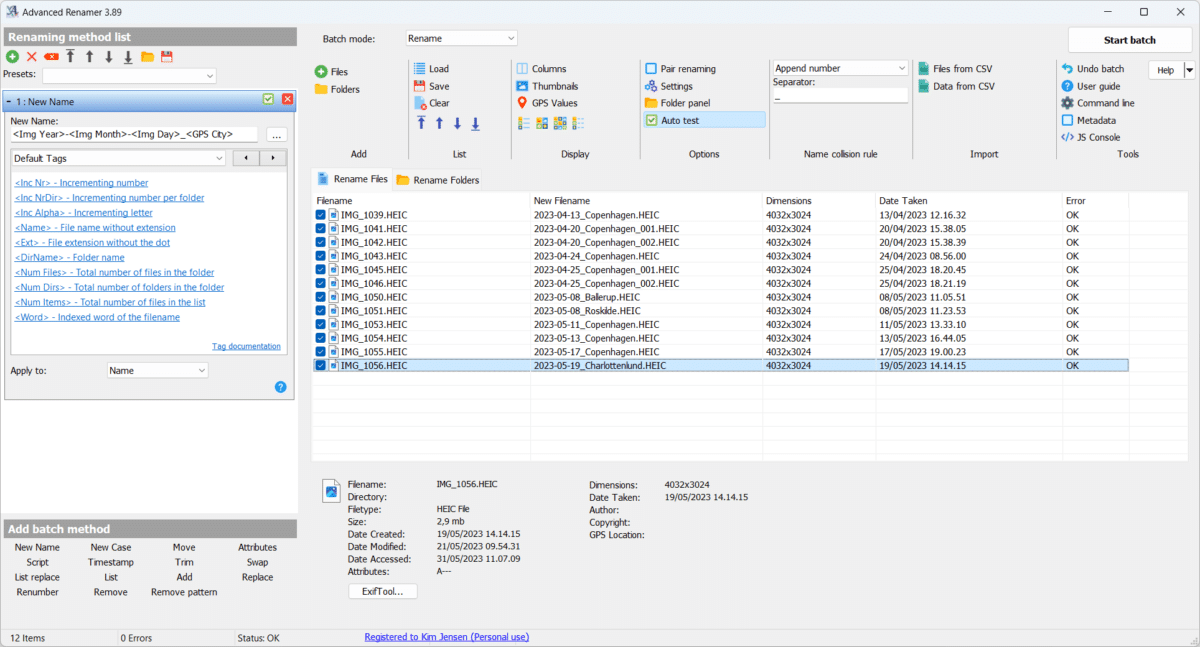The image size is (1200, 647).
Task: Uncheck IMG_1039.HEIC in the file list
Action: (x=320, y=214)
